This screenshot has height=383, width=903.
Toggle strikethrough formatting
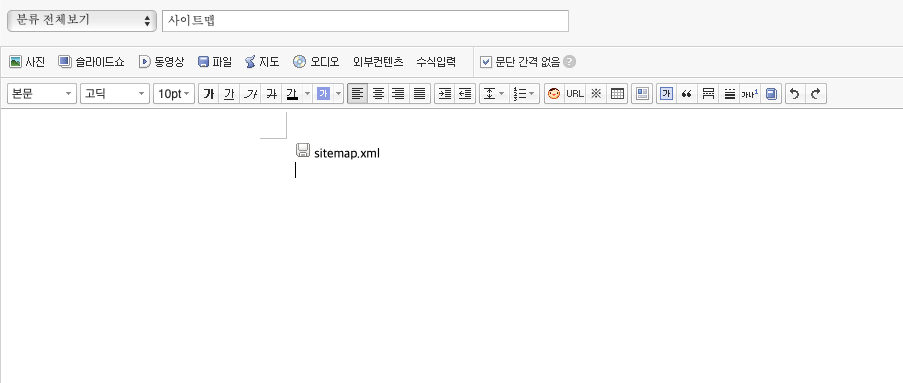coord(271,93)
